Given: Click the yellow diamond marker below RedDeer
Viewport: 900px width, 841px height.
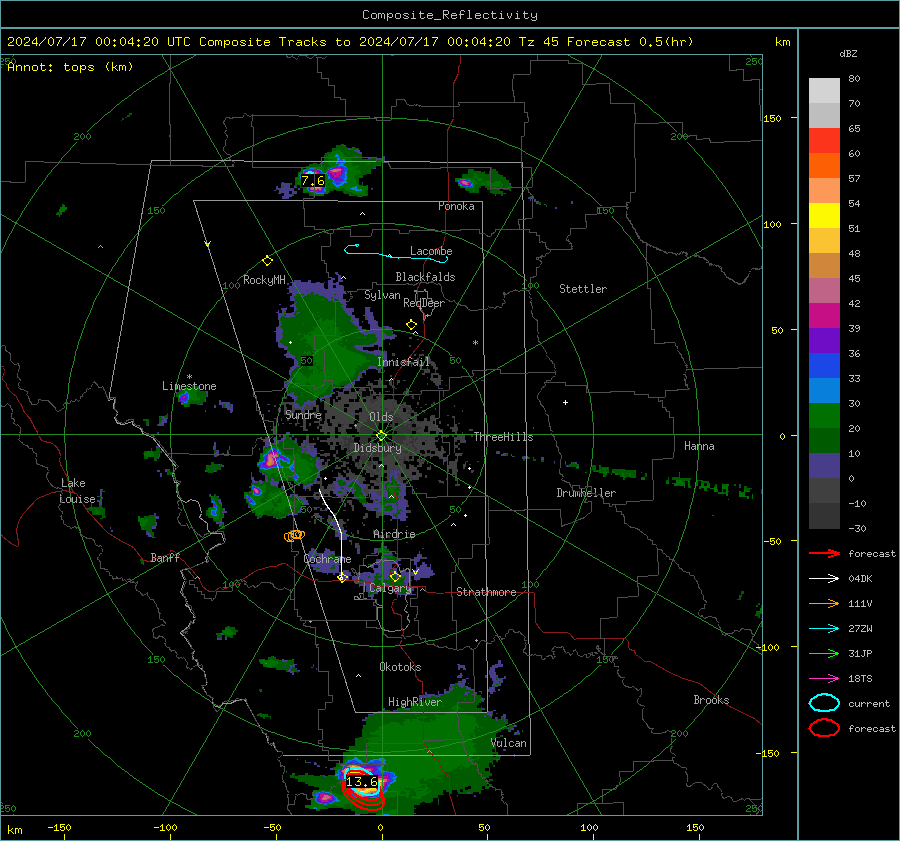Looking at the screenshot, I should (412, 325).
